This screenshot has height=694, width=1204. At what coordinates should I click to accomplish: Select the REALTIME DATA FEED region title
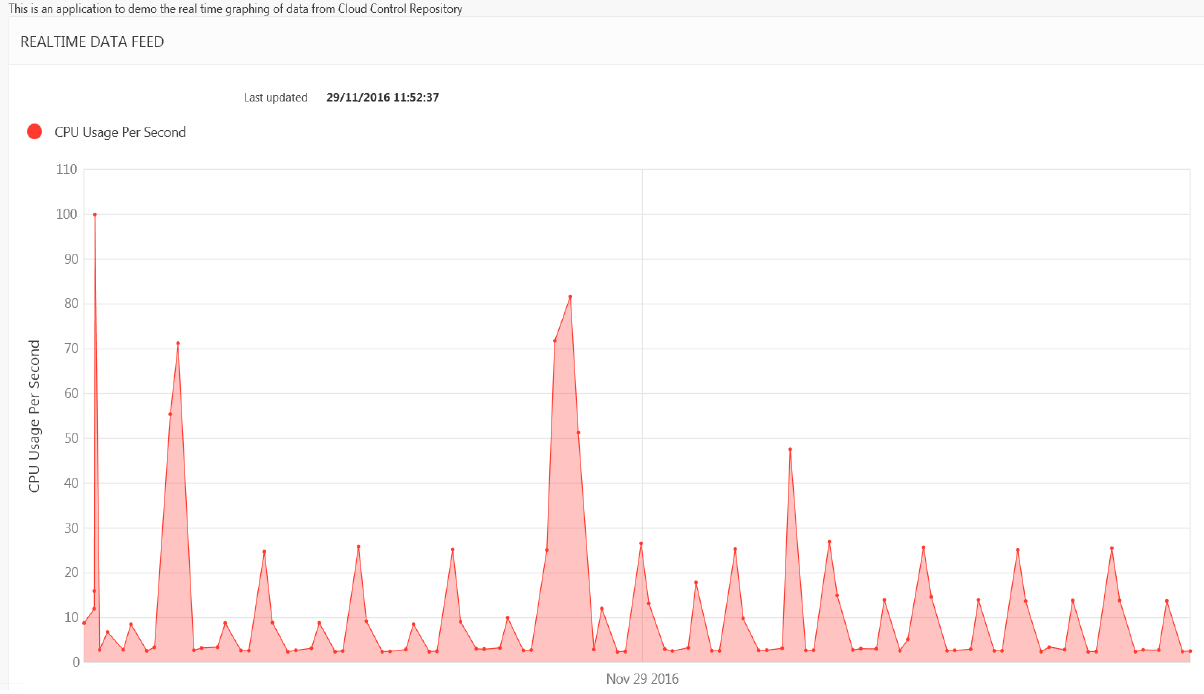(92, 42)
